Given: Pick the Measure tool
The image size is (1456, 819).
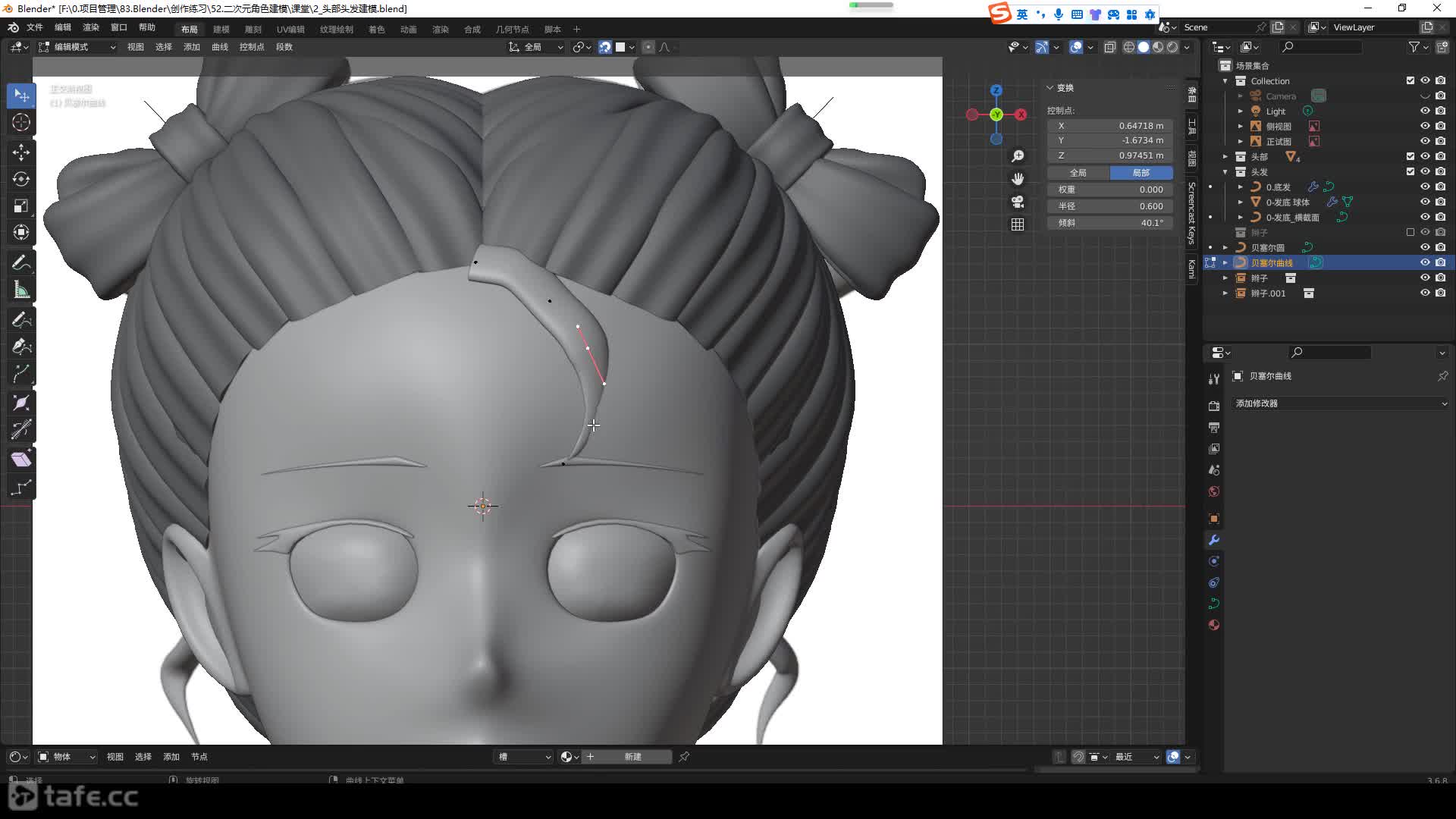Looking at the screenshot, I should point(21,290).
